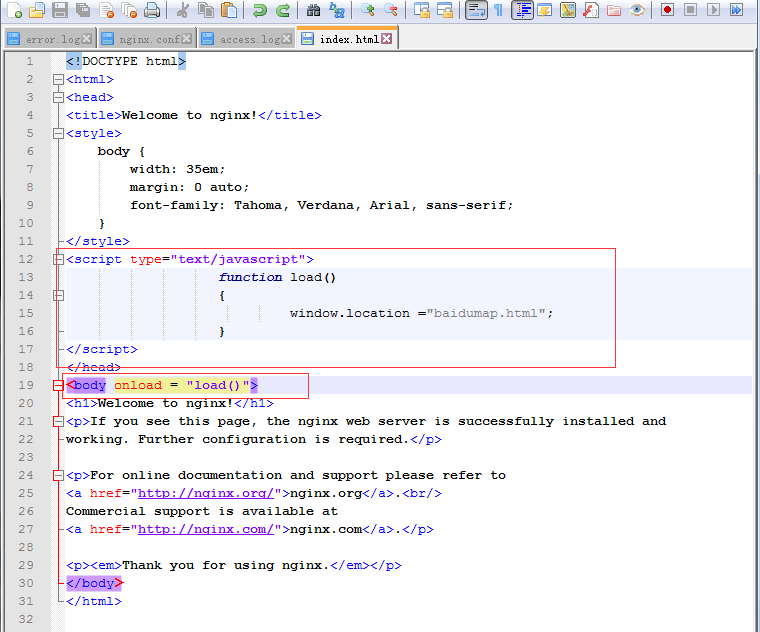Open the Function List panel
The image size is (760, 632).
tap(590, 10)
